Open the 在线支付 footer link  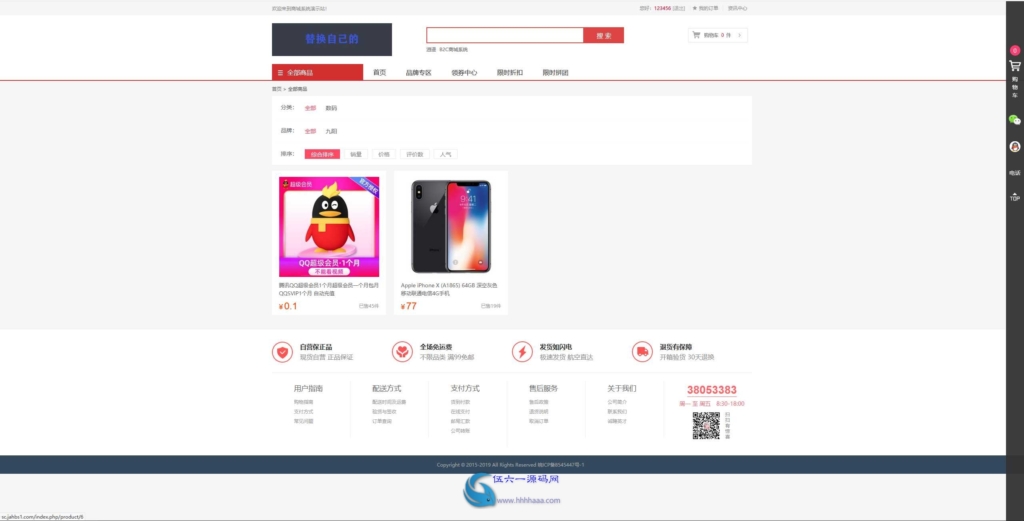(x=460, y=412)
